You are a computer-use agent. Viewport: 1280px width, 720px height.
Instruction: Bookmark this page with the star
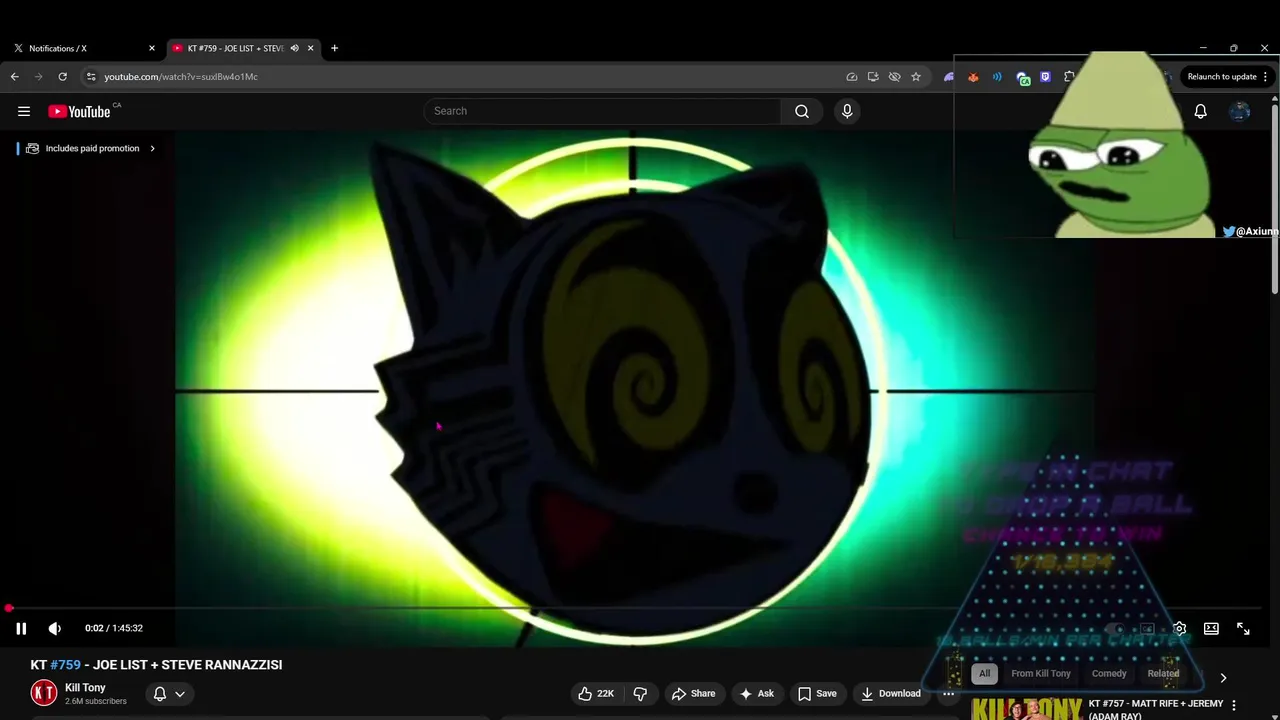tap(916, 76)
